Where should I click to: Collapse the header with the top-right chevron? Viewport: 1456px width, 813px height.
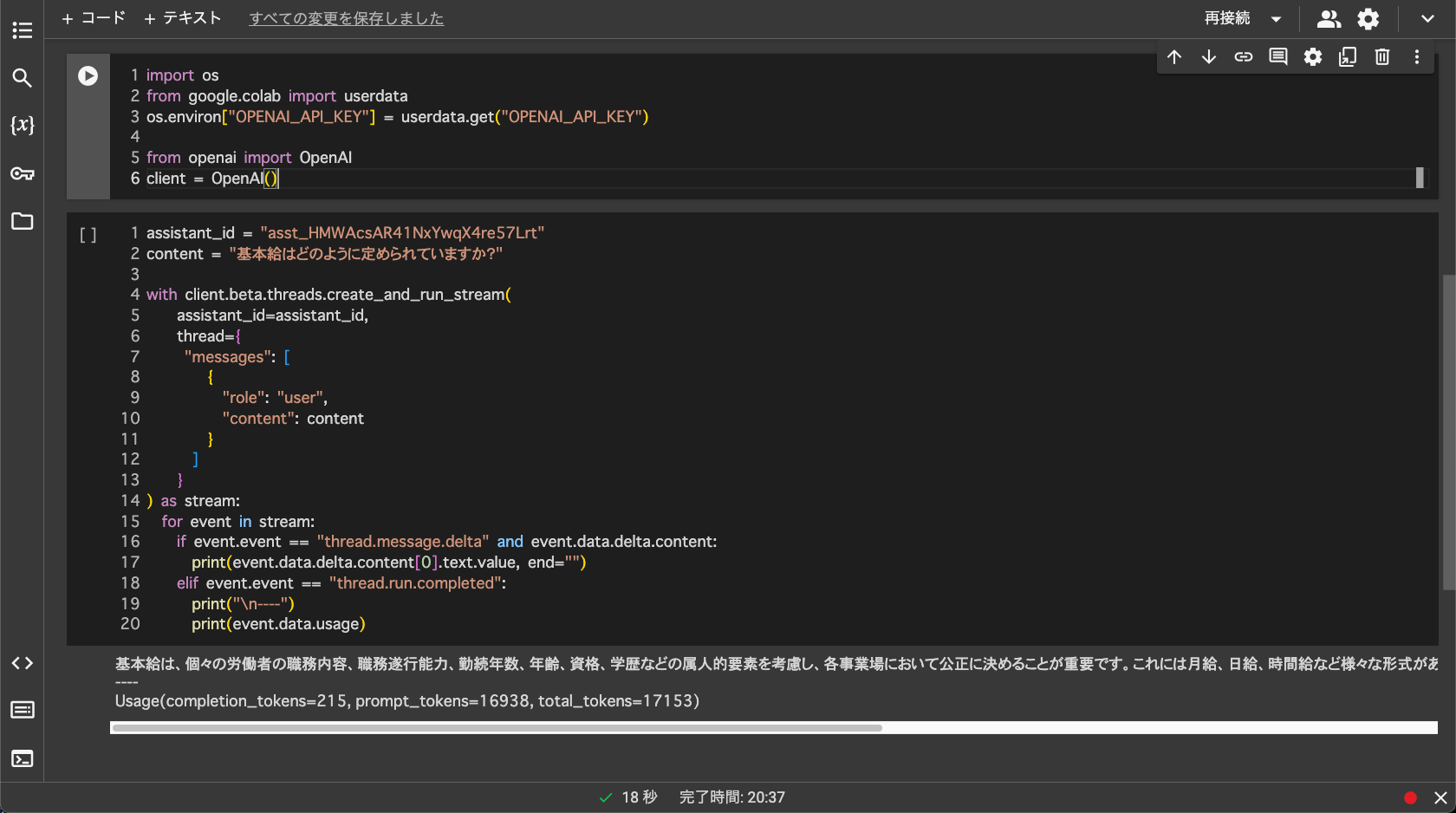pyautogui.click(x=1425, y=18)
